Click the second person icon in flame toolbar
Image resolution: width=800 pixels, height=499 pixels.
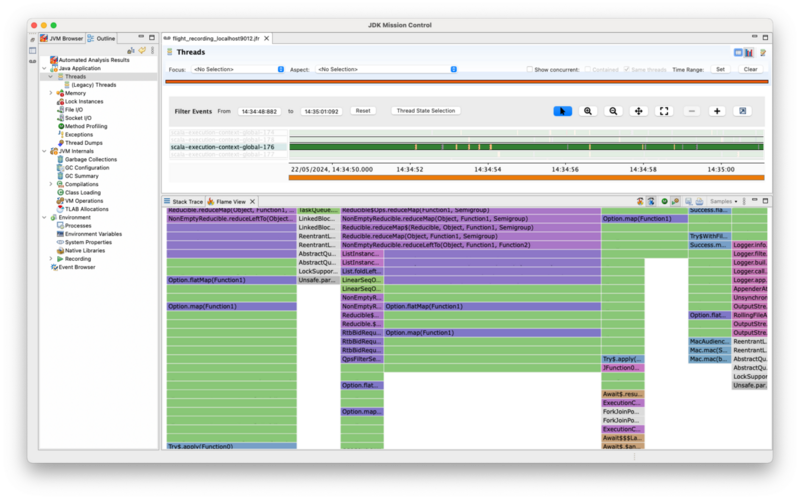pyautogui.click(x=652, y=202)
